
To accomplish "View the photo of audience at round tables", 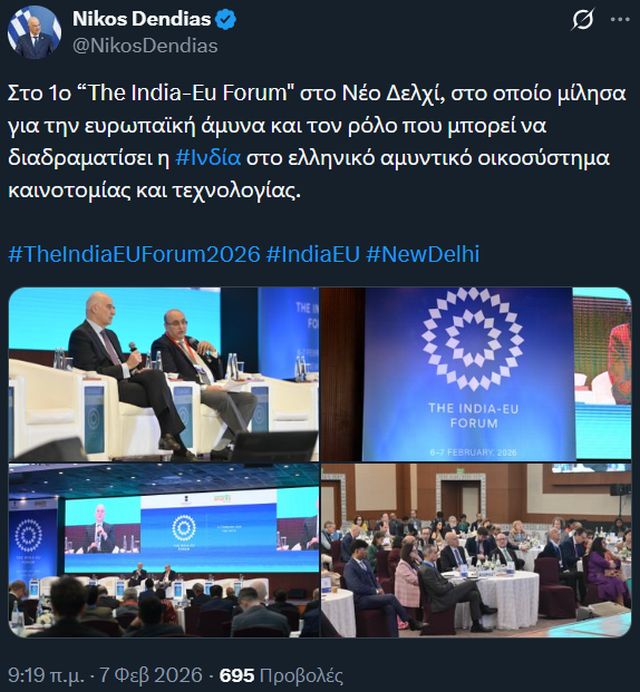I will tap(476, 550).
